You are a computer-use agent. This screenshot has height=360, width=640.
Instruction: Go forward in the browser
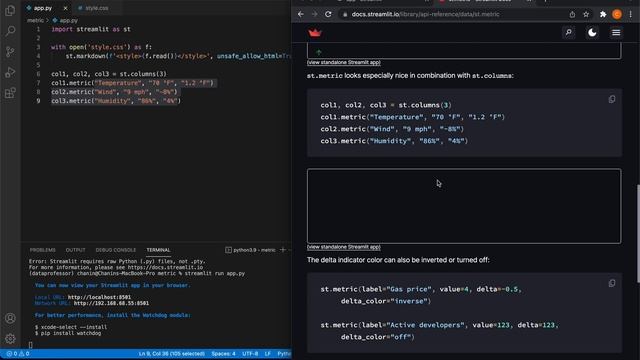pyautogui.click(x=314, y=14)
